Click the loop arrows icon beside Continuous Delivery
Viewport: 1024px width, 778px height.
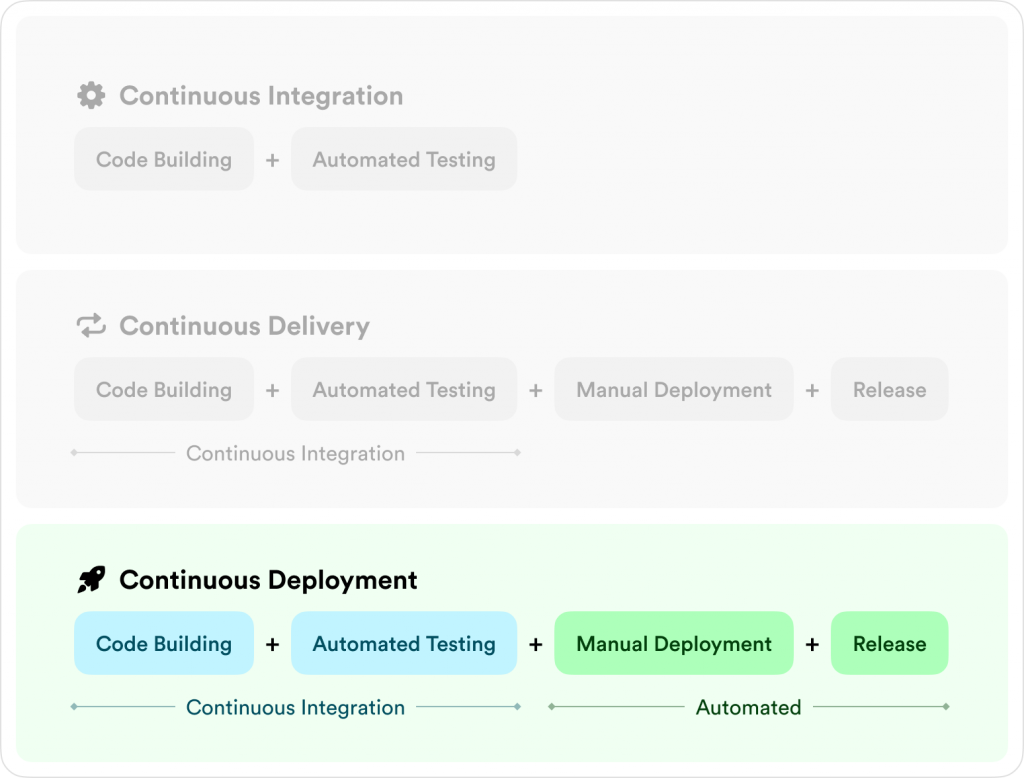(x=91, y=325)
